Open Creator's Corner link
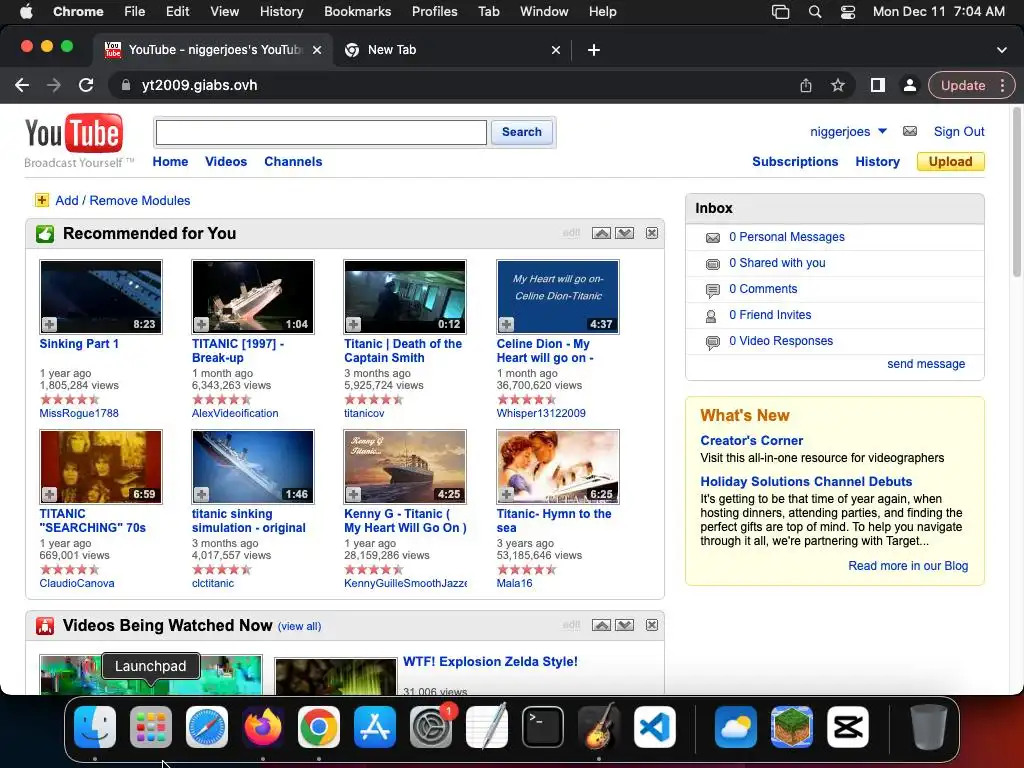The height and width of the screenshot is (768, 1024). (751, 440)
